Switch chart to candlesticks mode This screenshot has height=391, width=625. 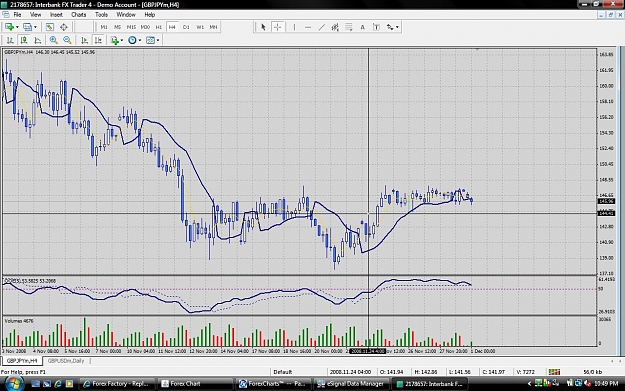(24, 40)
